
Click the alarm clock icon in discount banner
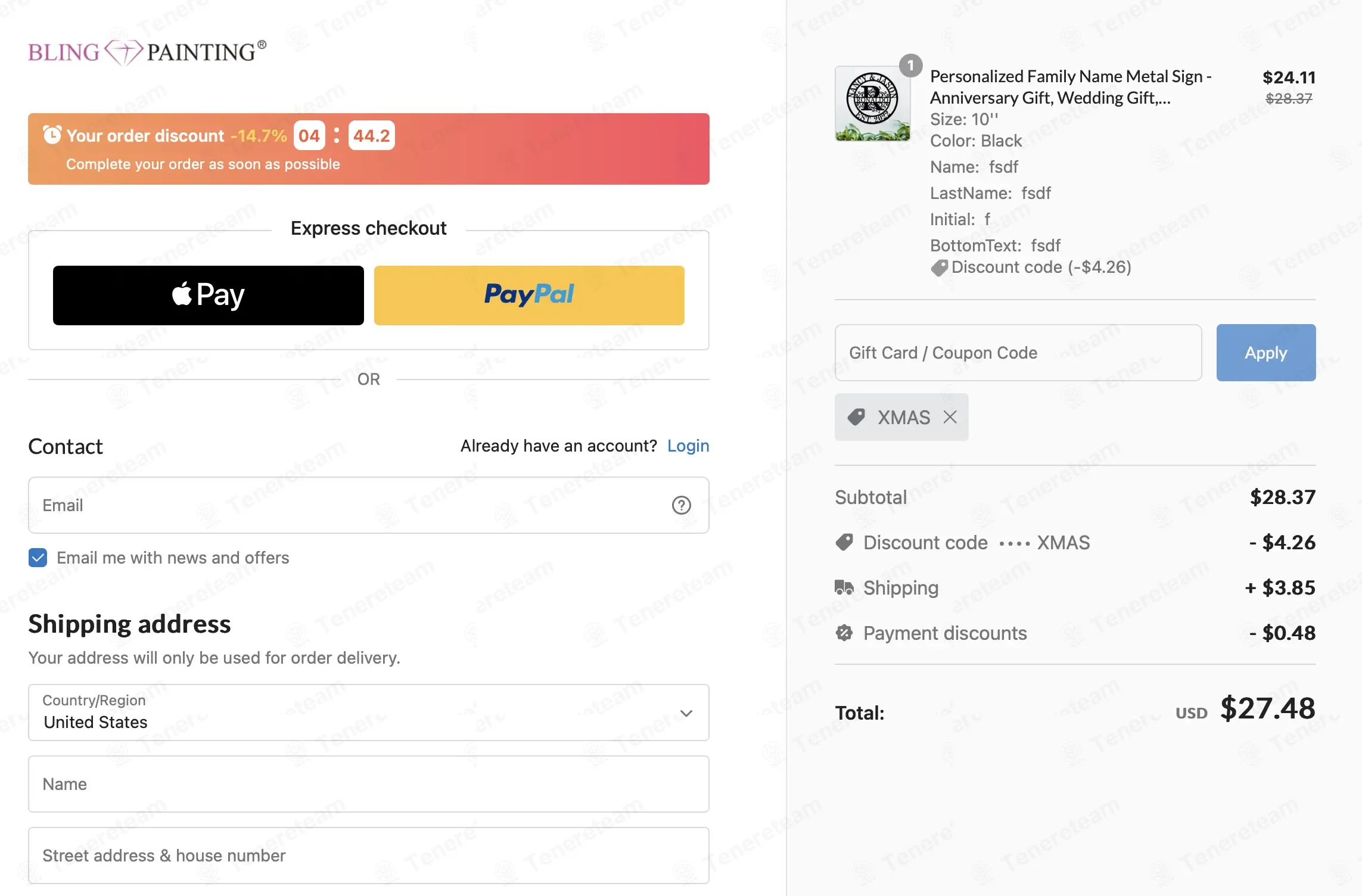52,135
